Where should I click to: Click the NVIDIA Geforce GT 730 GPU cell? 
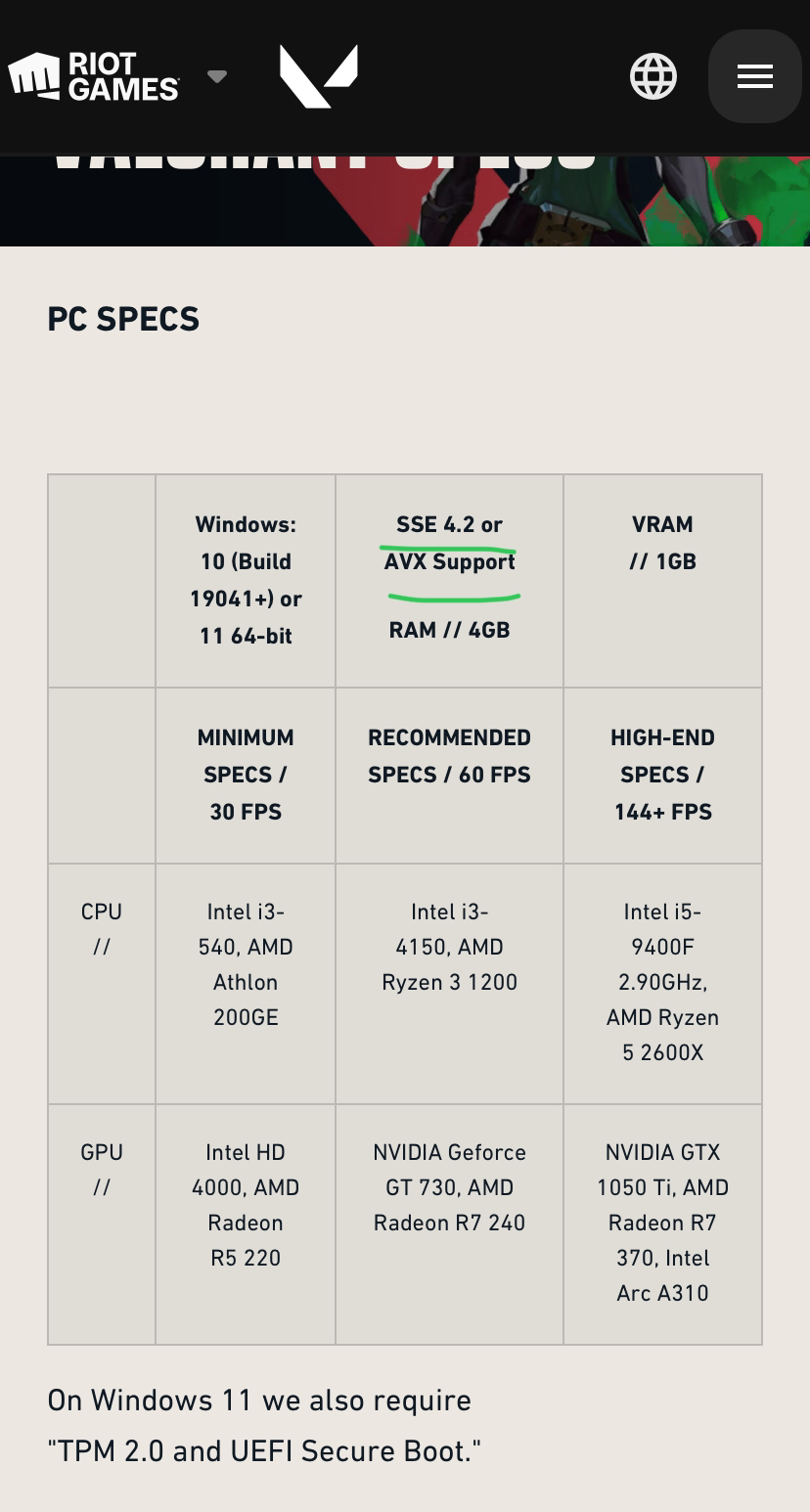(x=449, y=1187)
